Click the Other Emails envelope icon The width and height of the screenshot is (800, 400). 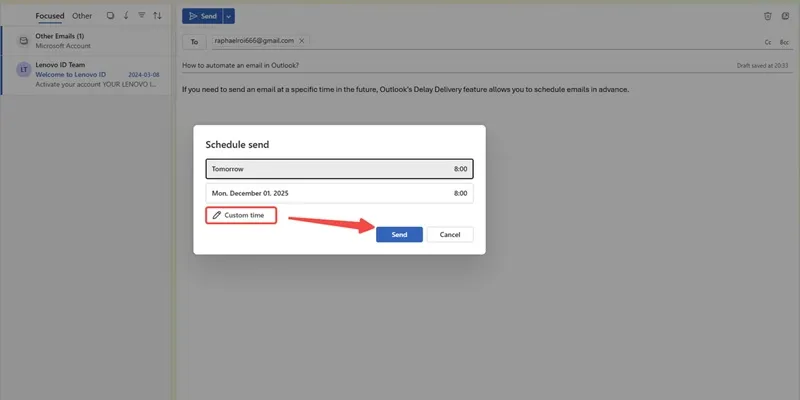tap(23, 41)
